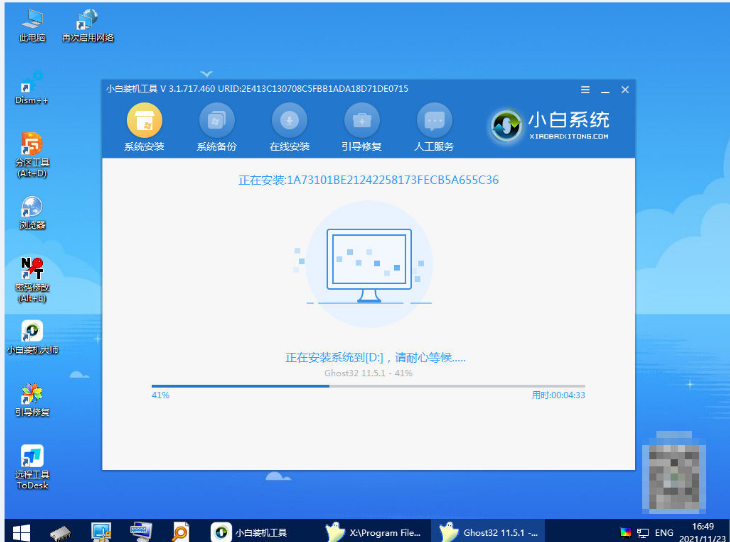730x542 pixels.
Task: Select the 系统安装 tab icon
Action: point(144,120)
